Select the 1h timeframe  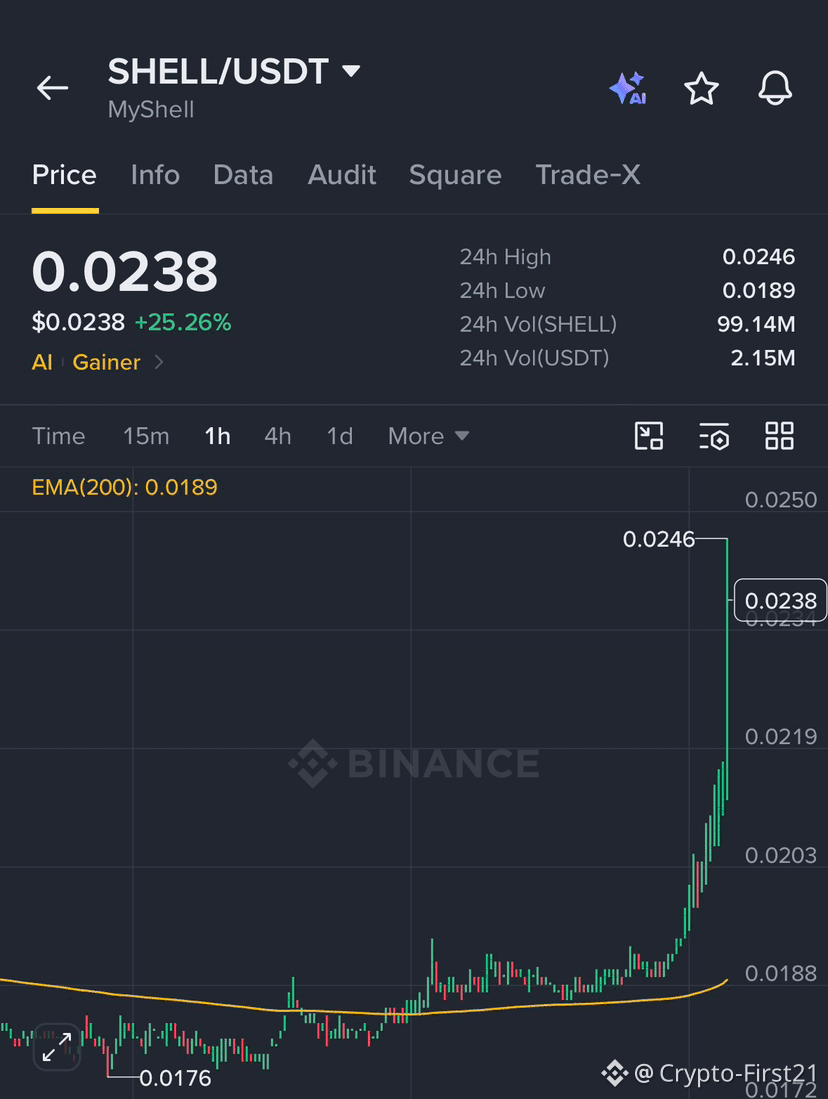point(217,436)
